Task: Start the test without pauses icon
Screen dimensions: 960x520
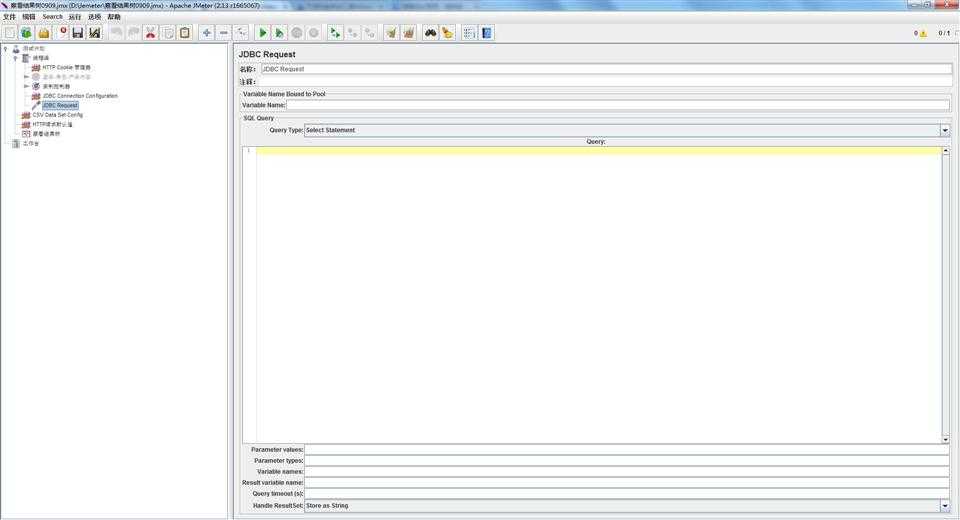Action: (279, 33)
